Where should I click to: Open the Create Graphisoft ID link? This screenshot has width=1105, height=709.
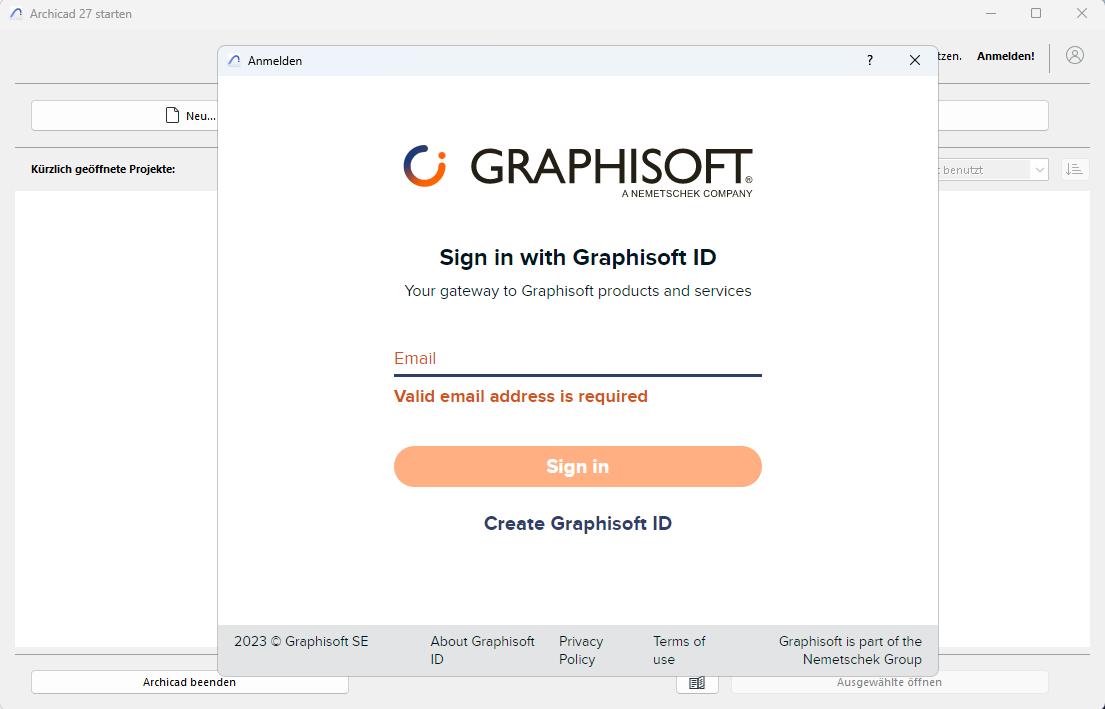click(x=577, y=524)
